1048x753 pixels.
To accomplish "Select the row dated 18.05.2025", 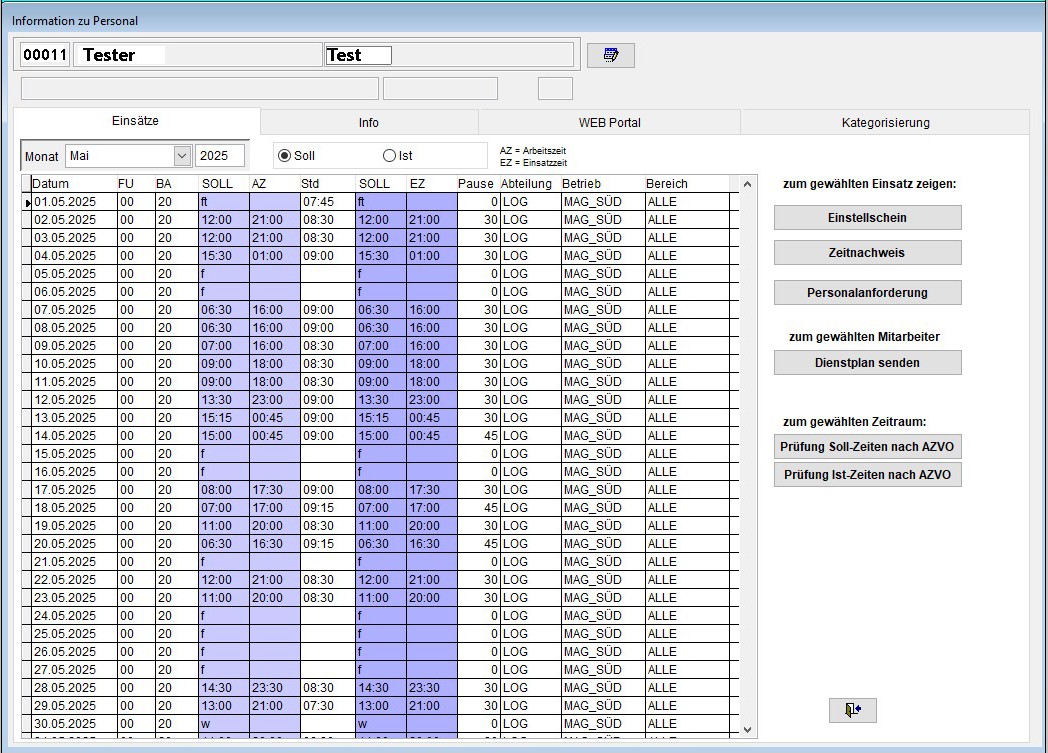I will click(x=380, y=508).
